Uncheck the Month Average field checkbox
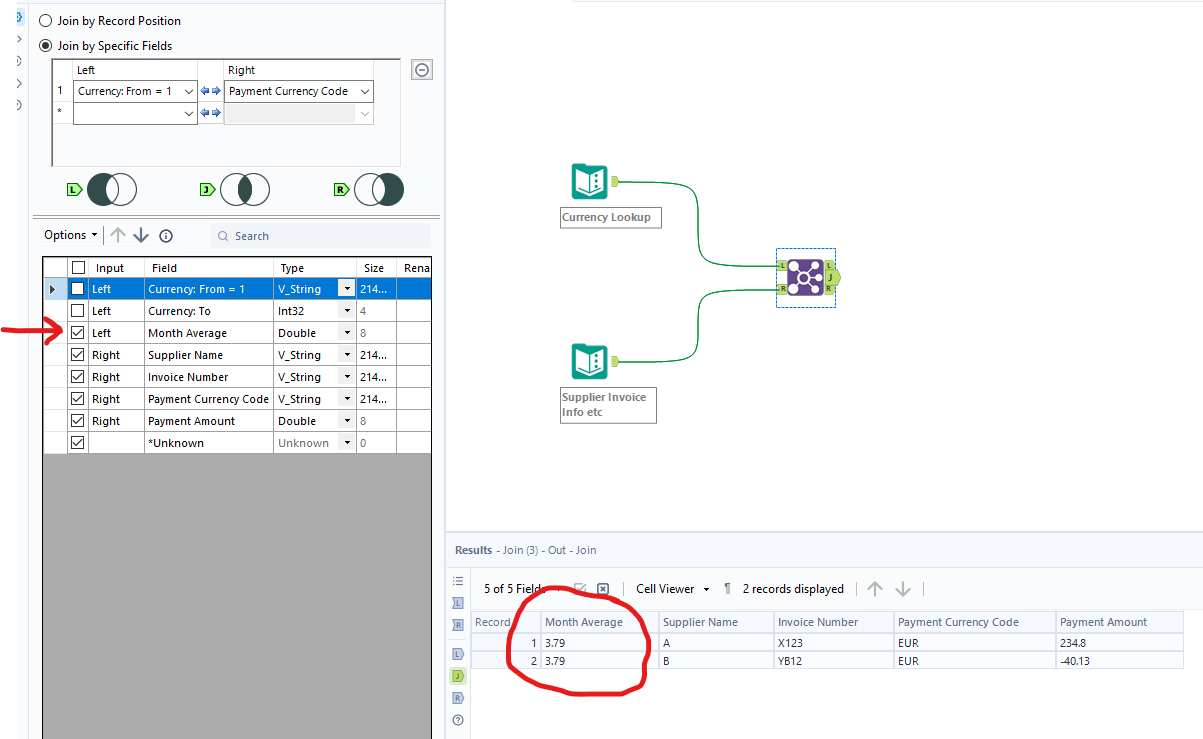The height and width of the screenshot is (739, 1203). pyautogui.click(x=77, y=332)
